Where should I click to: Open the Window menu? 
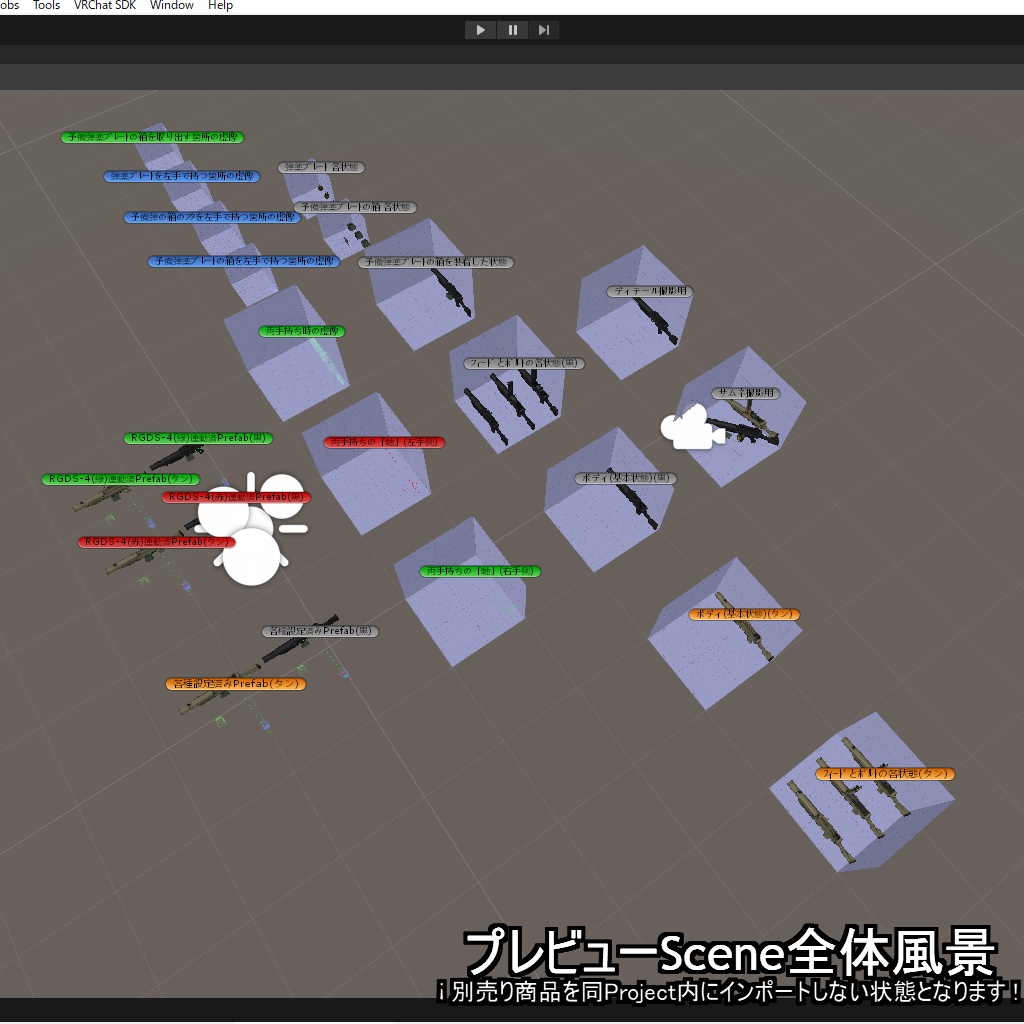[x=172, y=5]
